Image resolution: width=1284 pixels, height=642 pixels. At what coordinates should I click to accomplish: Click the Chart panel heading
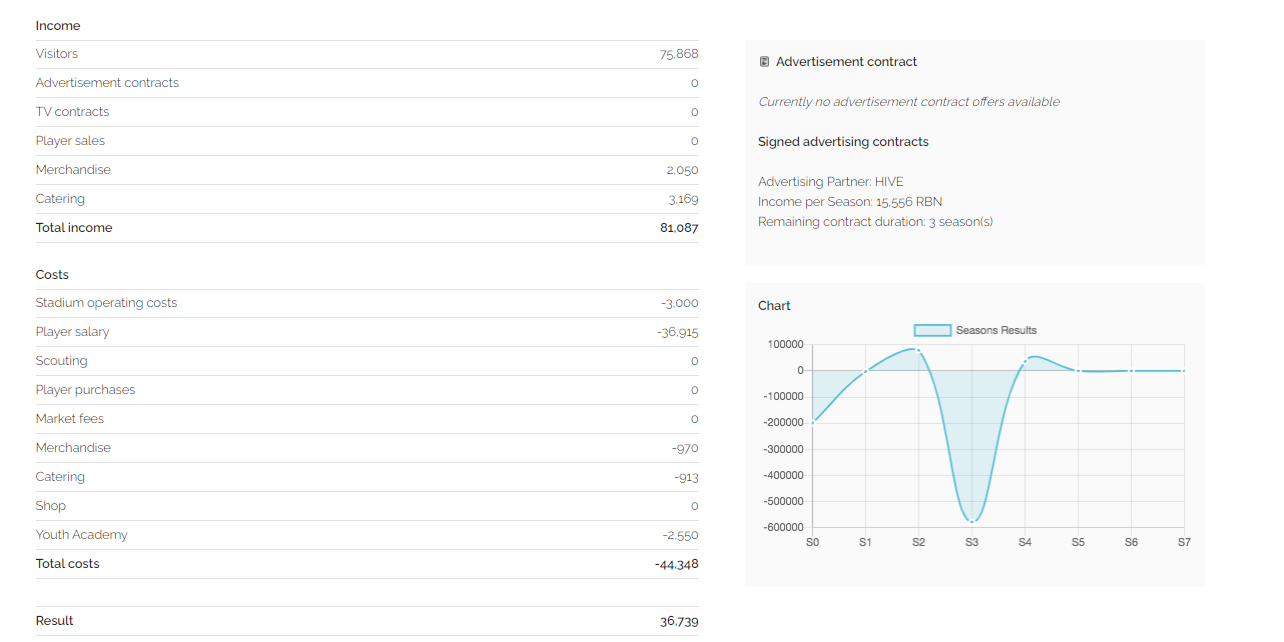point(774,306)
